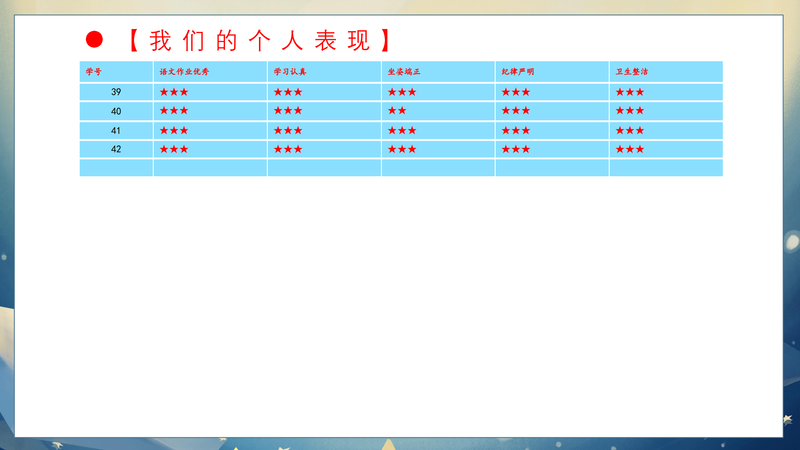This screenshot has width=800, height=450.
Task: Click the 坐姿端正 column header
Action: point(438,72)
